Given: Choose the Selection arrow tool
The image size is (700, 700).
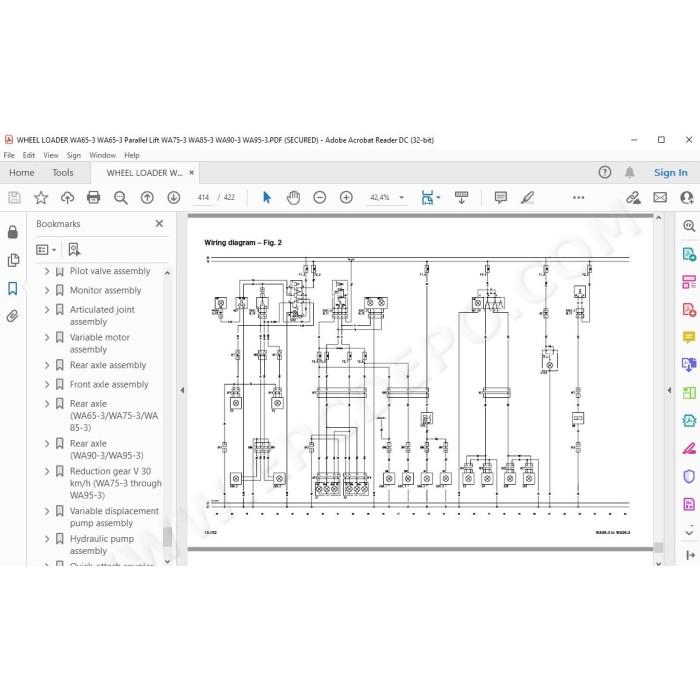Looking at the screenshot, I should point(267,197).
